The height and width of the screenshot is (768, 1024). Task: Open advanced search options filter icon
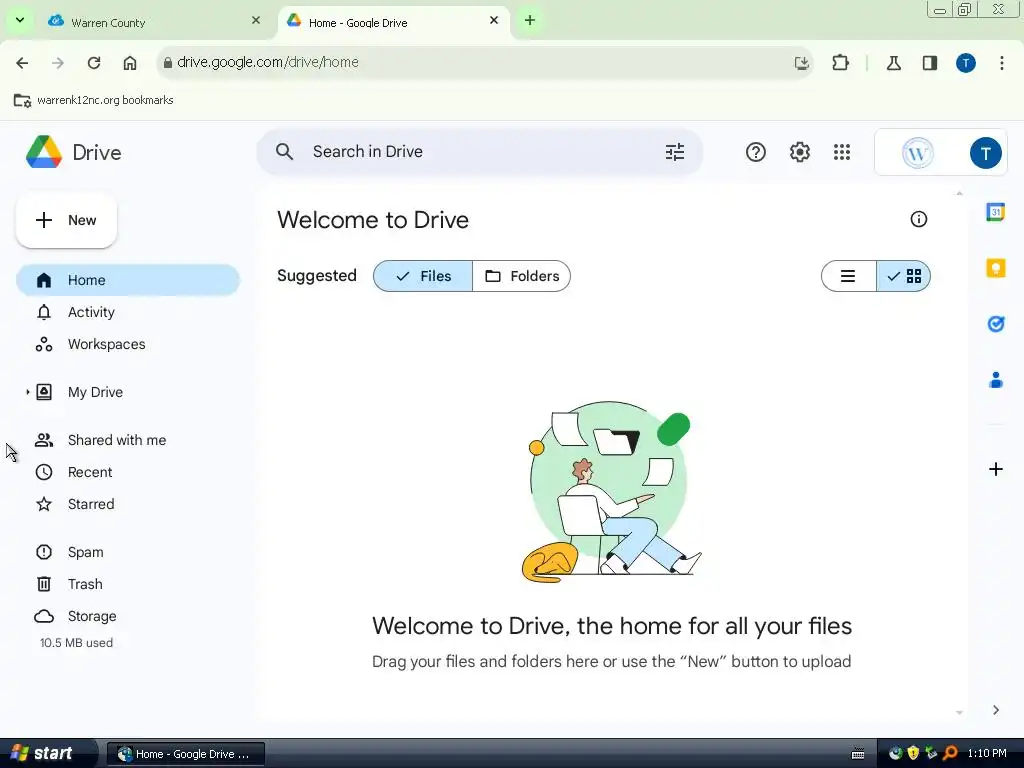click(x=675, y=152)
